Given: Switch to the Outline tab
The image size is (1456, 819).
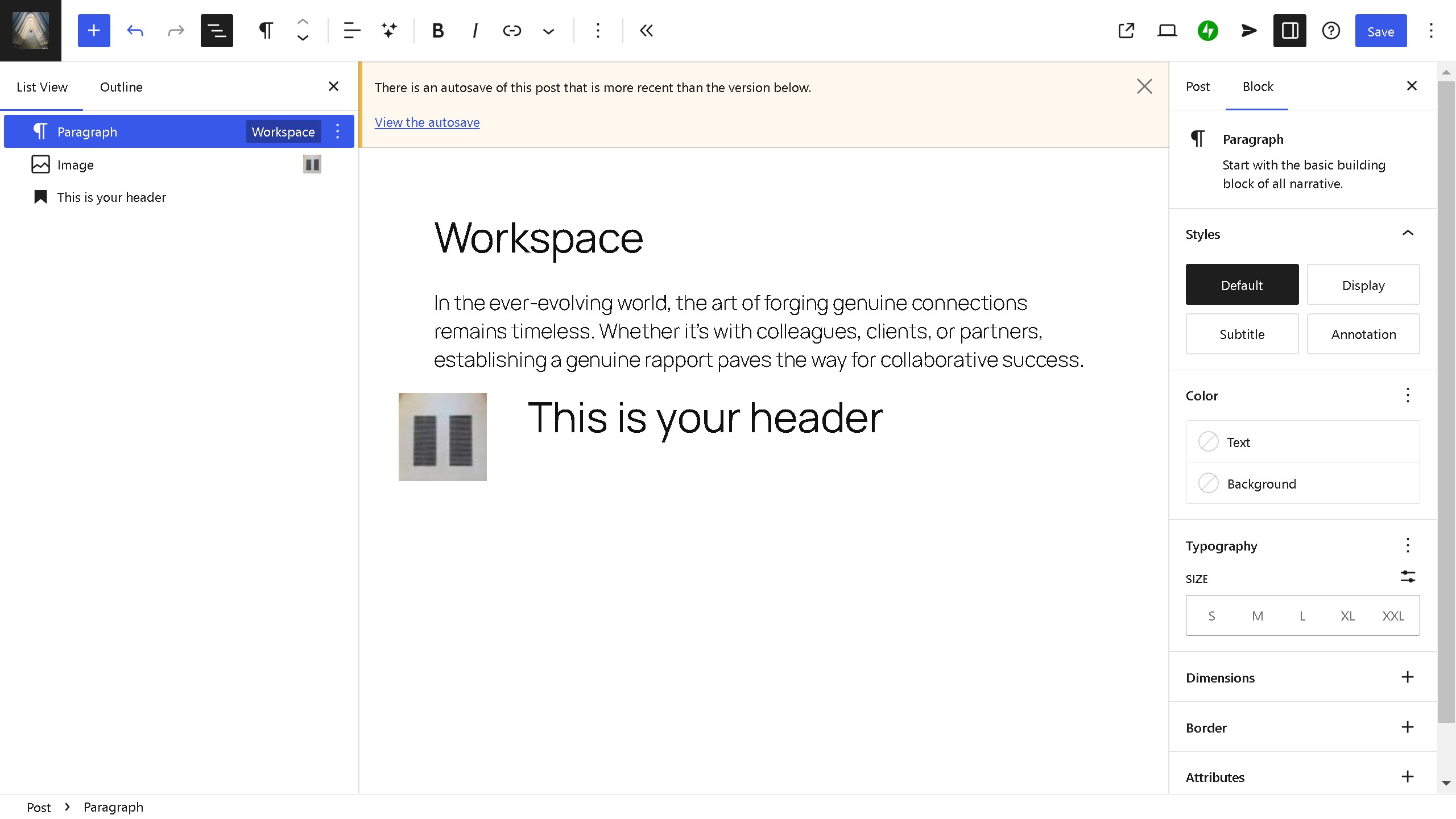Looking at the screenshot, I should pyautogui.click(x=121, y=87).
